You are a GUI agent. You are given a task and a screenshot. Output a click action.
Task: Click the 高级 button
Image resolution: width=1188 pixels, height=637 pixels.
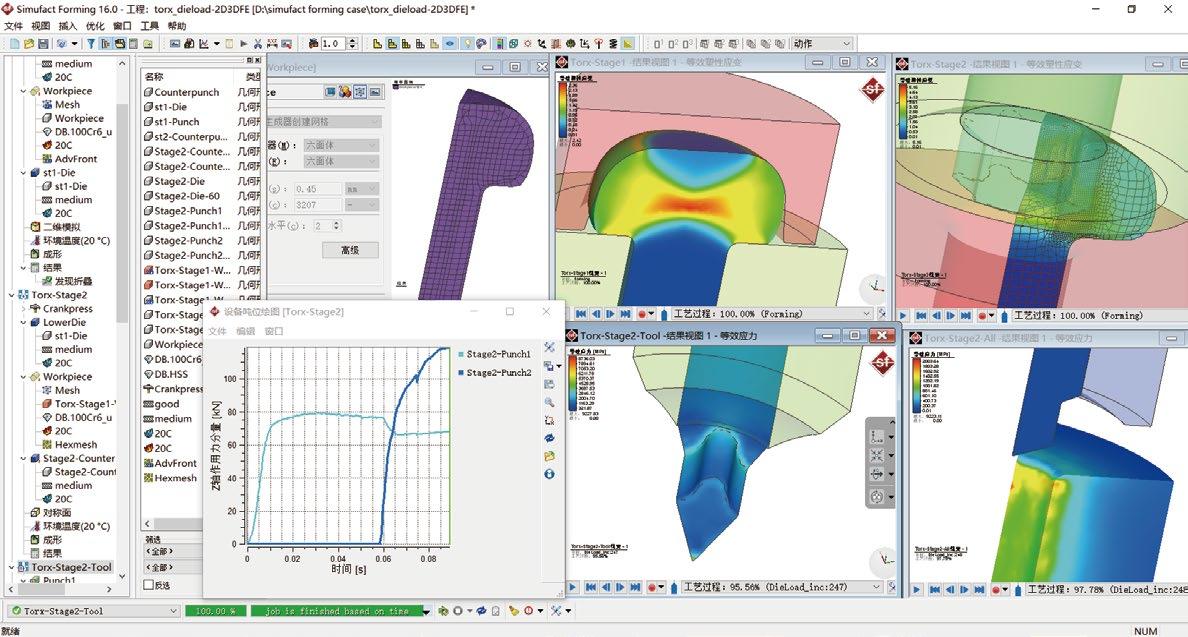(349, 250)
